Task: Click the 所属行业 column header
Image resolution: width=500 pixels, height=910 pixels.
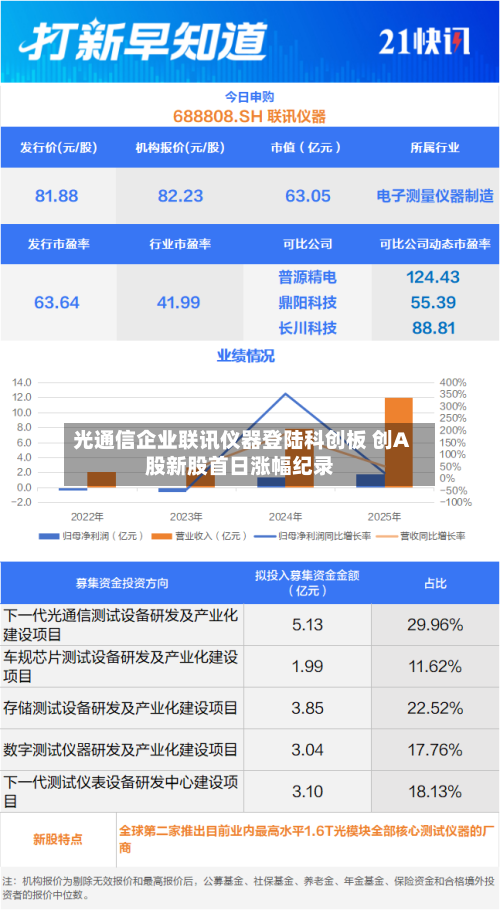Action: coord(435,147)
